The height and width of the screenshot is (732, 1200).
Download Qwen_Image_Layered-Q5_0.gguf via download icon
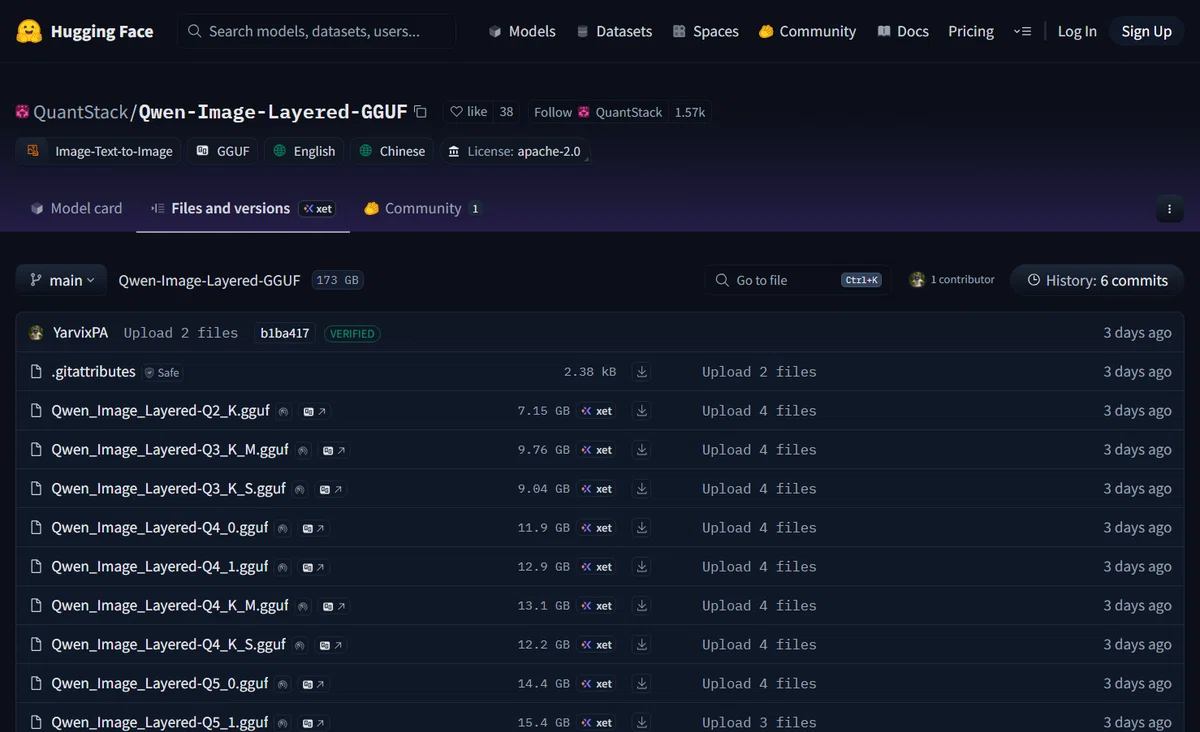pyautogui.click(x=642, y=684)
